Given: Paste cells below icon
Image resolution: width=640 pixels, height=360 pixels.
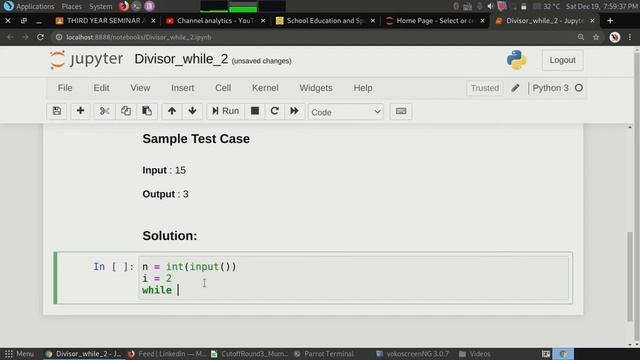Looking at the screenshot, I should [x=147, y=111].
